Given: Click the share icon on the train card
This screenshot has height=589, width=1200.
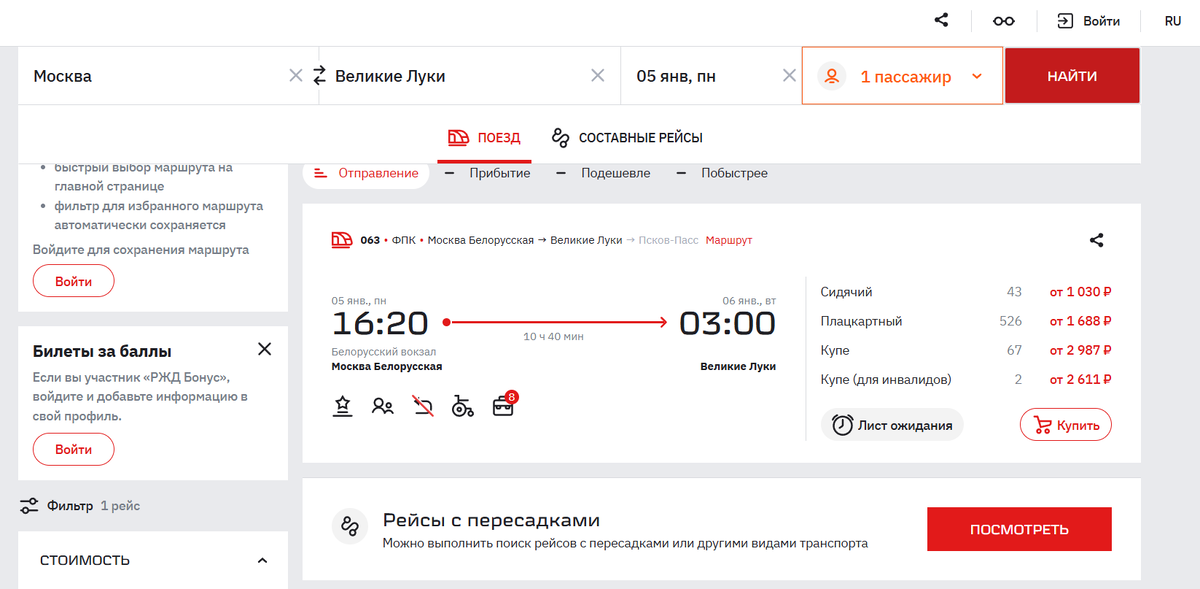Looking at the screenshot, I should [x=1096, y=240].
